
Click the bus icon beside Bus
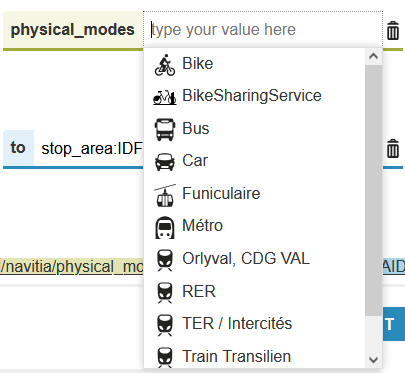165,129
